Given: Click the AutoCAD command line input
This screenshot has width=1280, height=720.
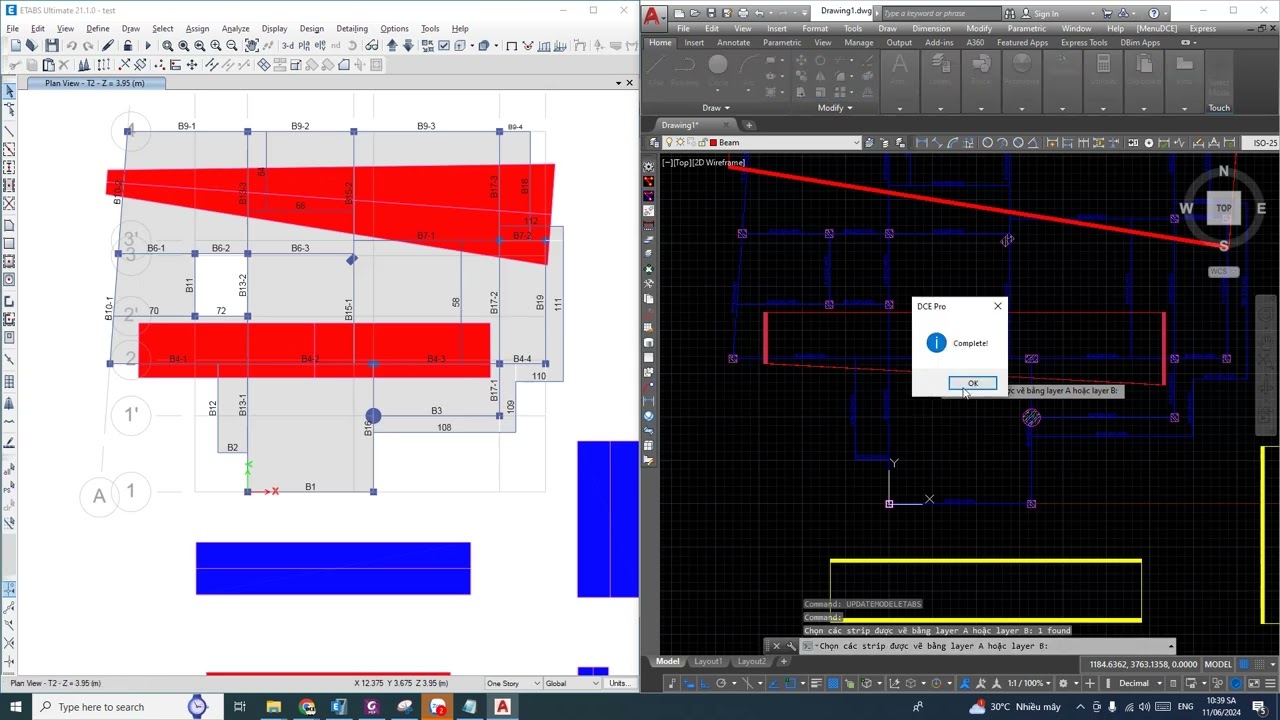Looking at the screenshot, I should click(x=990, y=646).
